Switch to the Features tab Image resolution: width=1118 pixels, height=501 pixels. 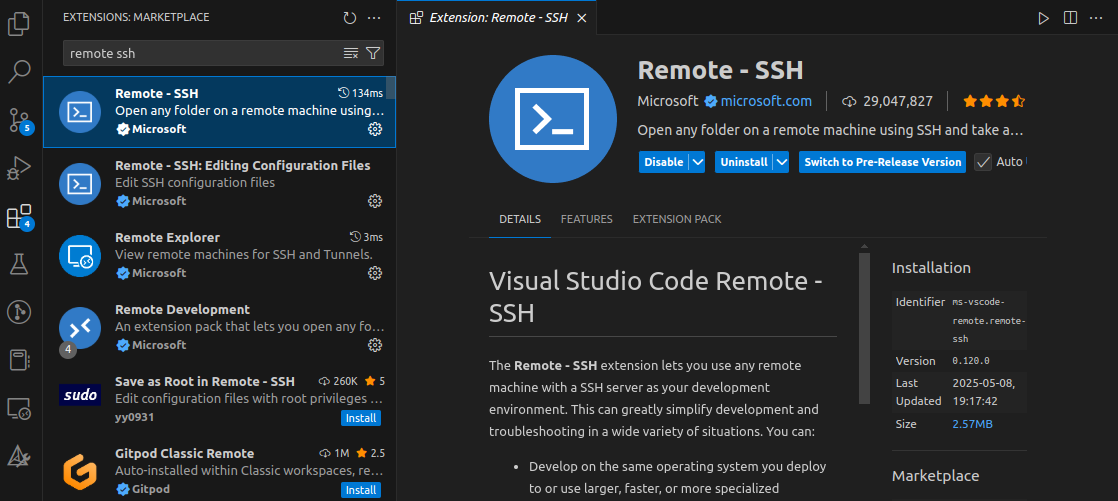coord(586,219)
